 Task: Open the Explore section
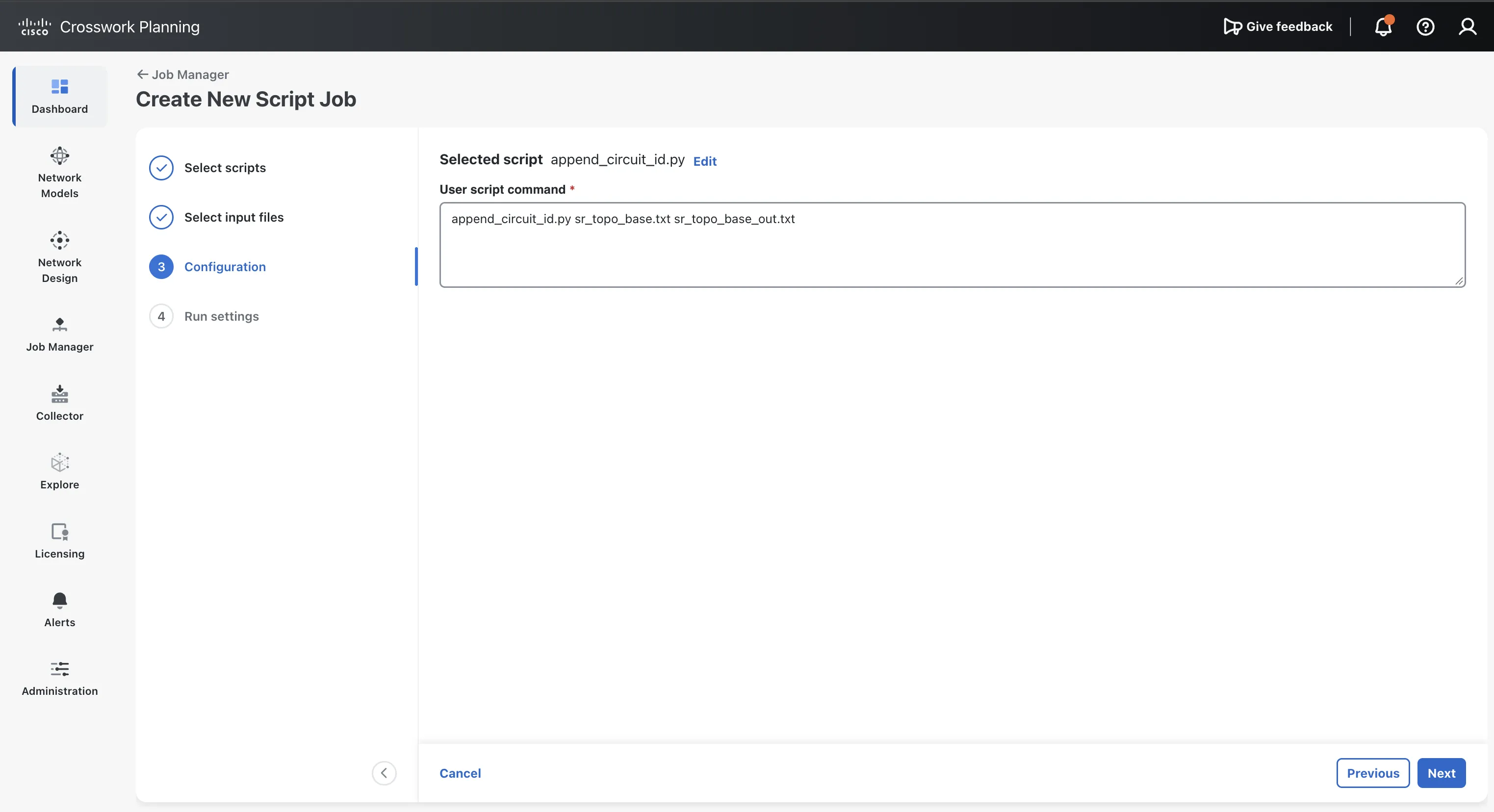point(60,472)
